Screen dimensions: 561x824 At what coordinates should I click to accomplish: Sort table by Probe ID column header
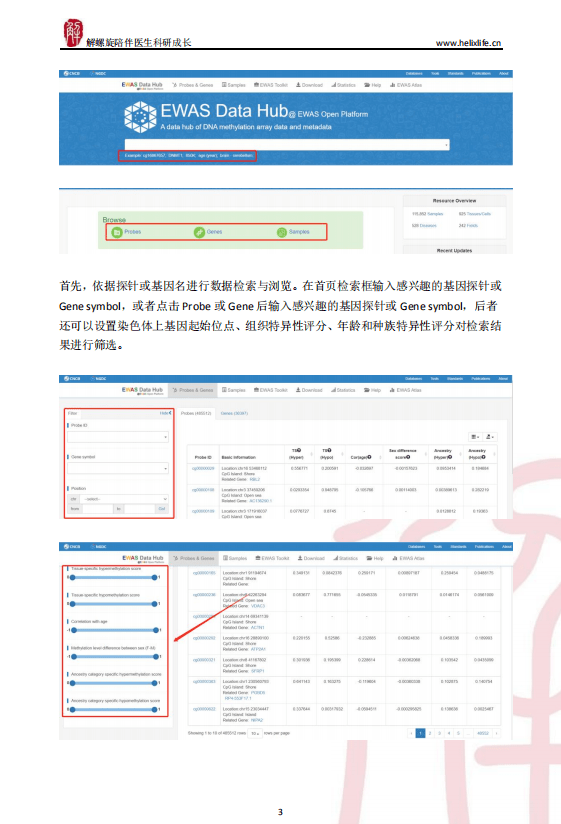point(203,457)
